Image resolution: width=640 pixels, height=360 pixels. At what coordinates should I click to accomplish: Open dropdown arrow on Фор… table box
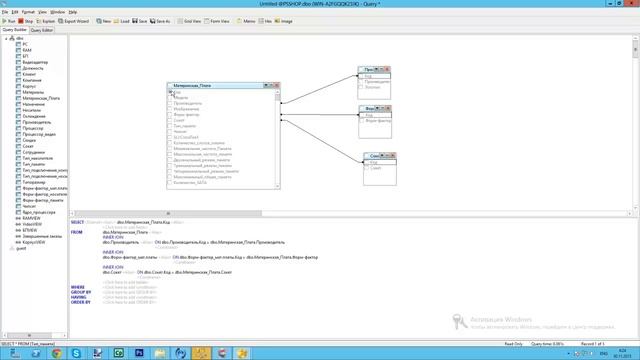(378, 108)
